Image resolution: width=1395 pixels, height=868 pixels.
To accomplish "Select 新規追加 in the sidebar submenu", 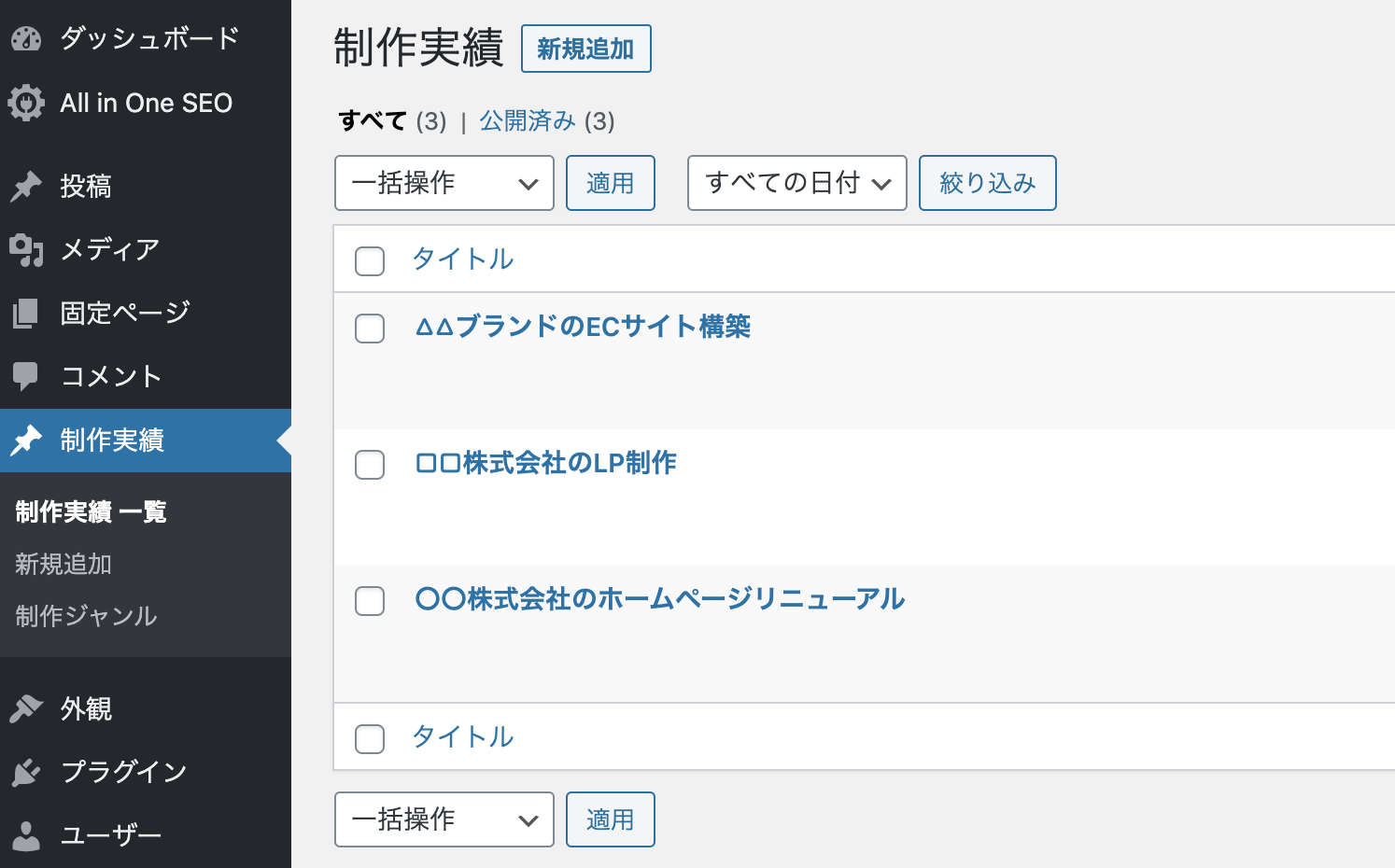I will [63, 564].
